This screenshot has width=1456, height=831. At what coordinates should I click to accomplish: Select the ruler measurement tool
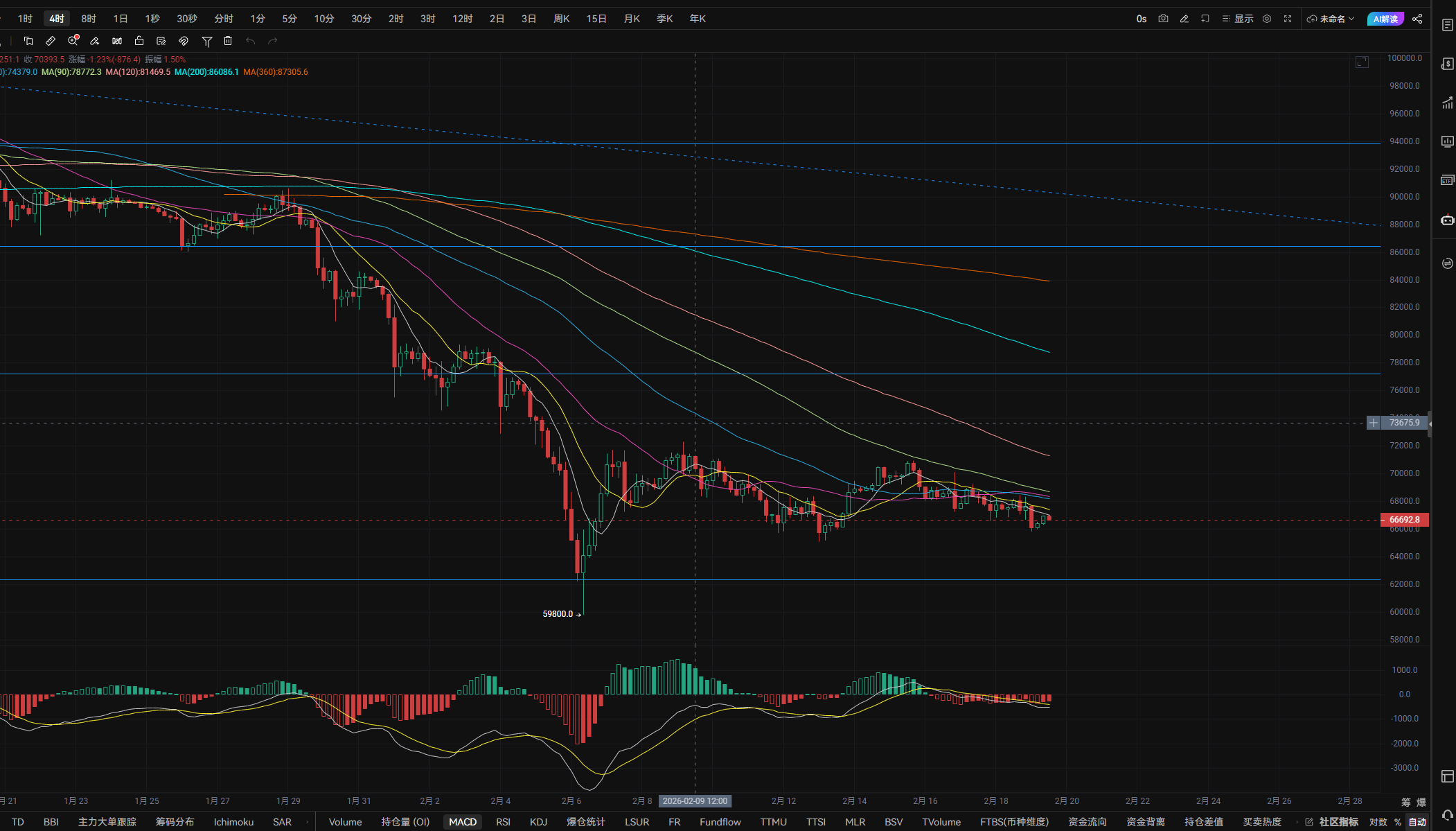tap(51, 41)
